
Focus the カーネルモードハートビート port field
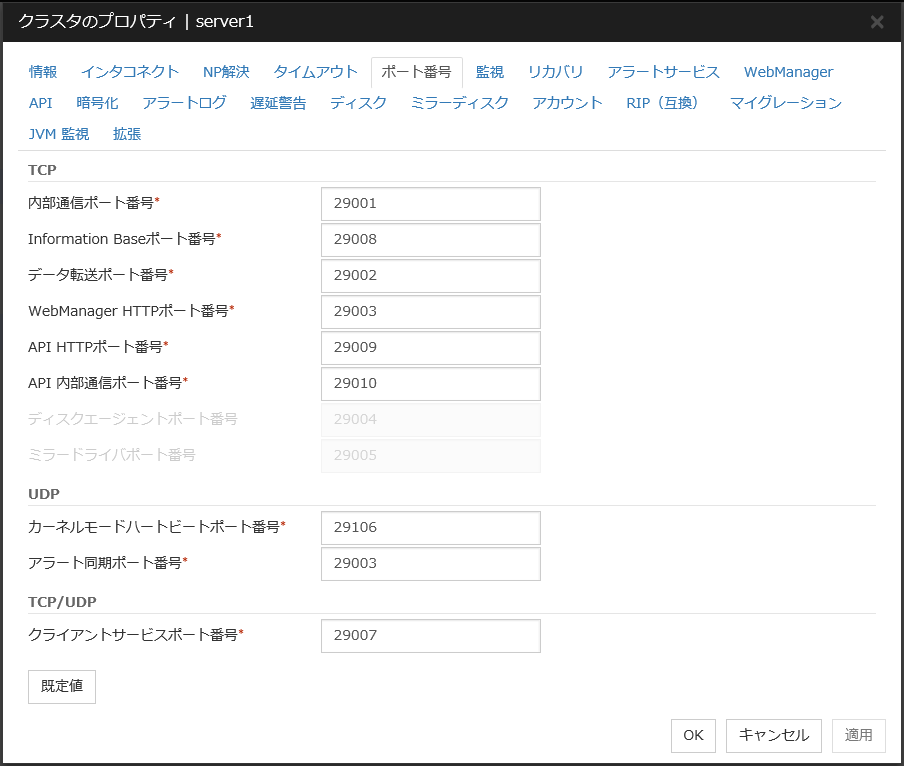pos(430,527)
